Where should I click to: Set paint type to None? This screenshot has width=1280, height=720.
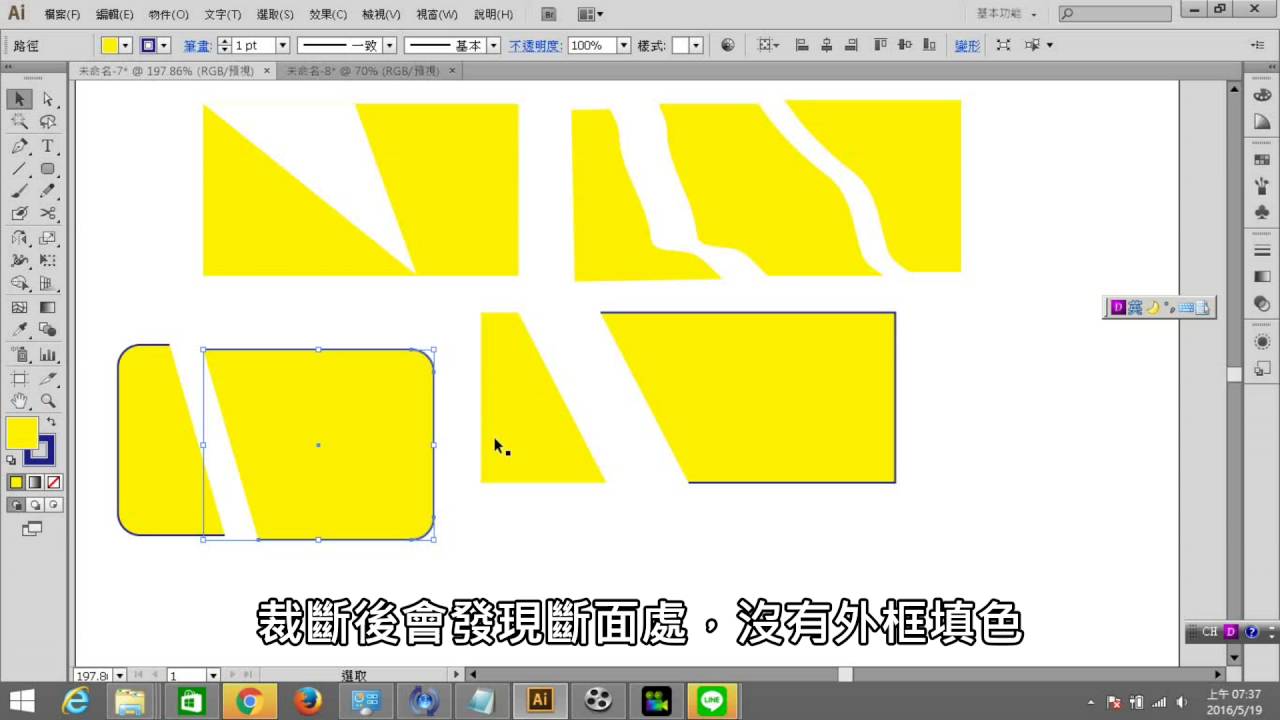54,482
